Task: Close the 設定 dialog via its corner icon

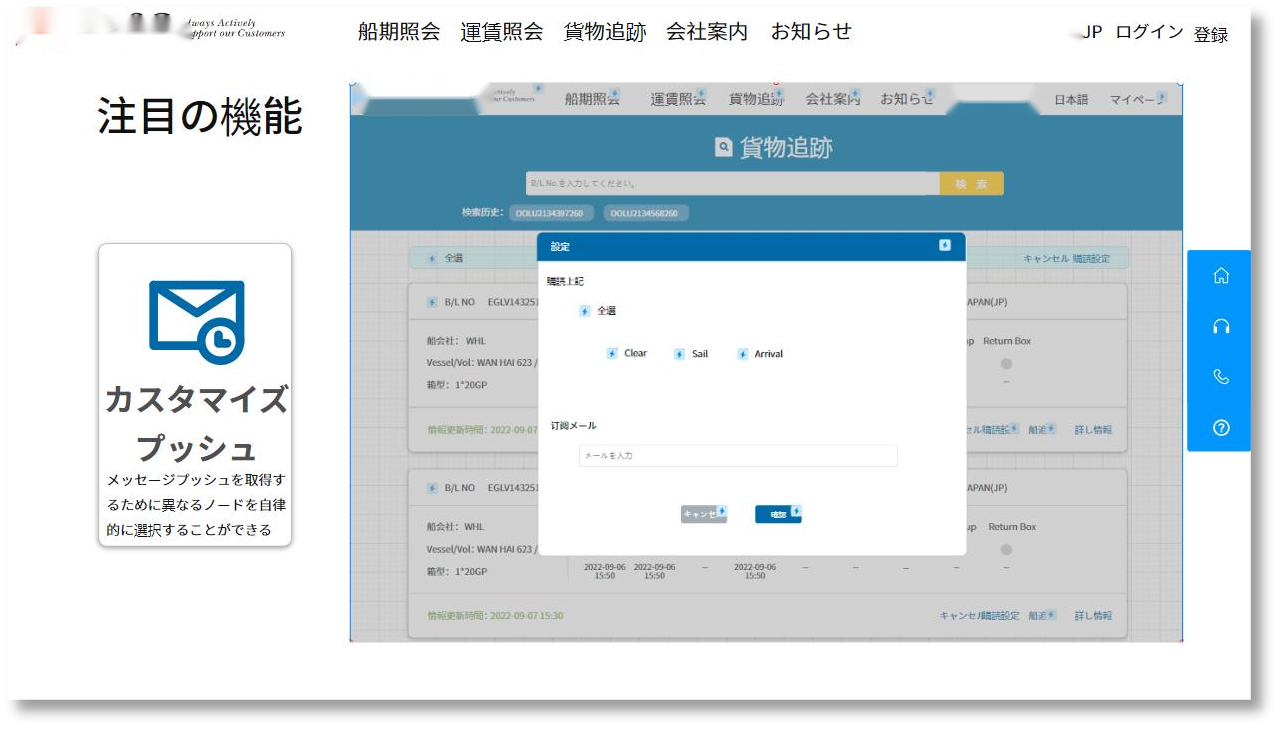Action: point(945,245)
